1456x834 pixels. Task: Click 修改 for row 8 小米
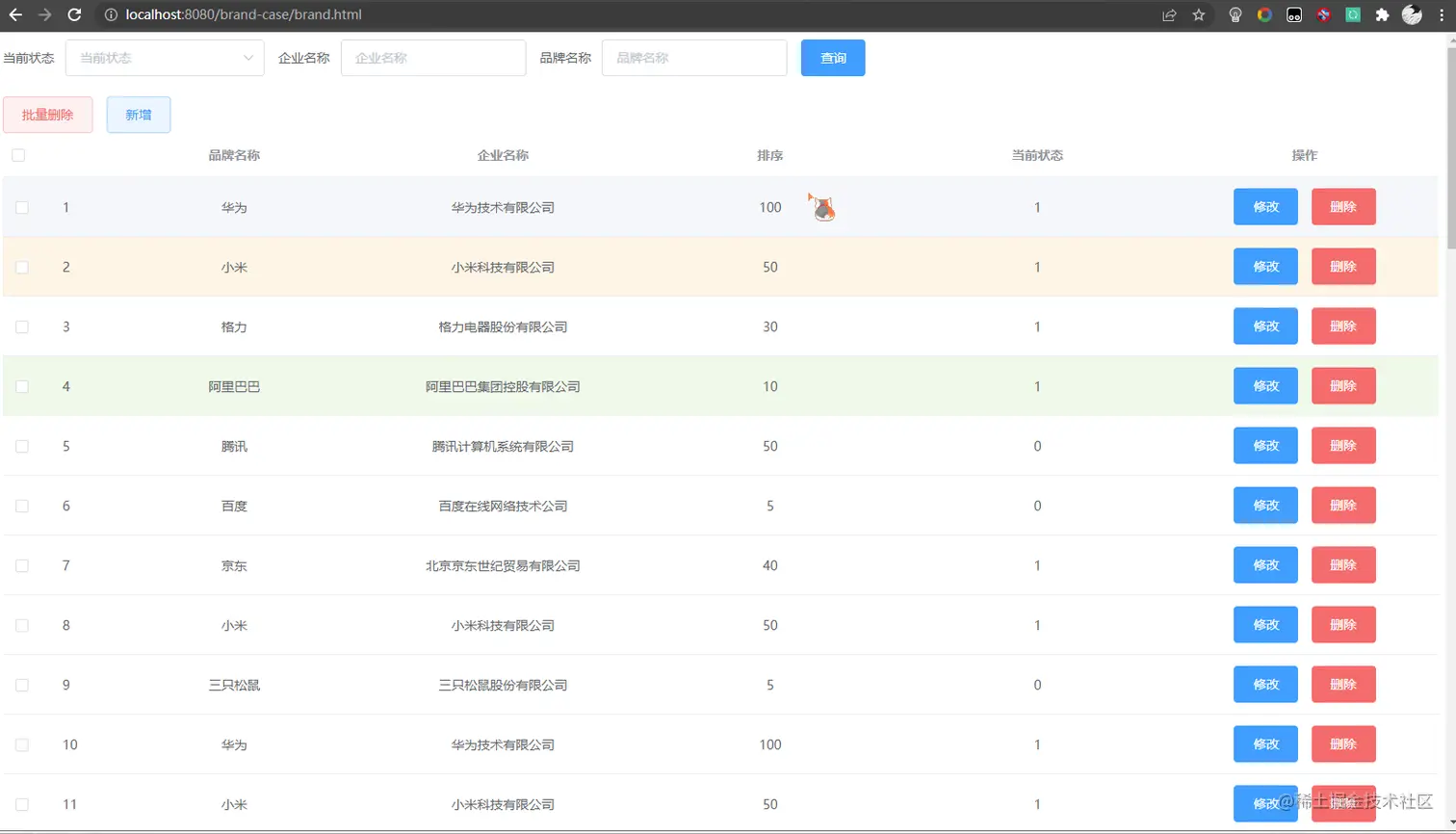1265,625
